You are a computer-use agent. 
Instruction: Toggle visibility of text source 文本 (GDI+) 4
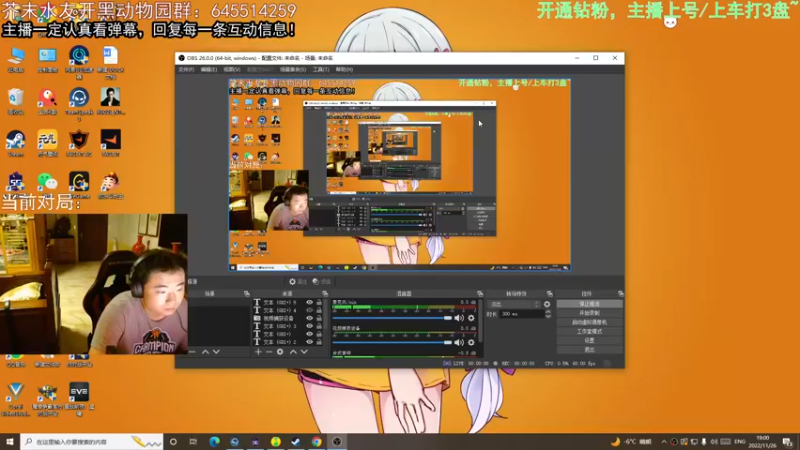point(309,310)
